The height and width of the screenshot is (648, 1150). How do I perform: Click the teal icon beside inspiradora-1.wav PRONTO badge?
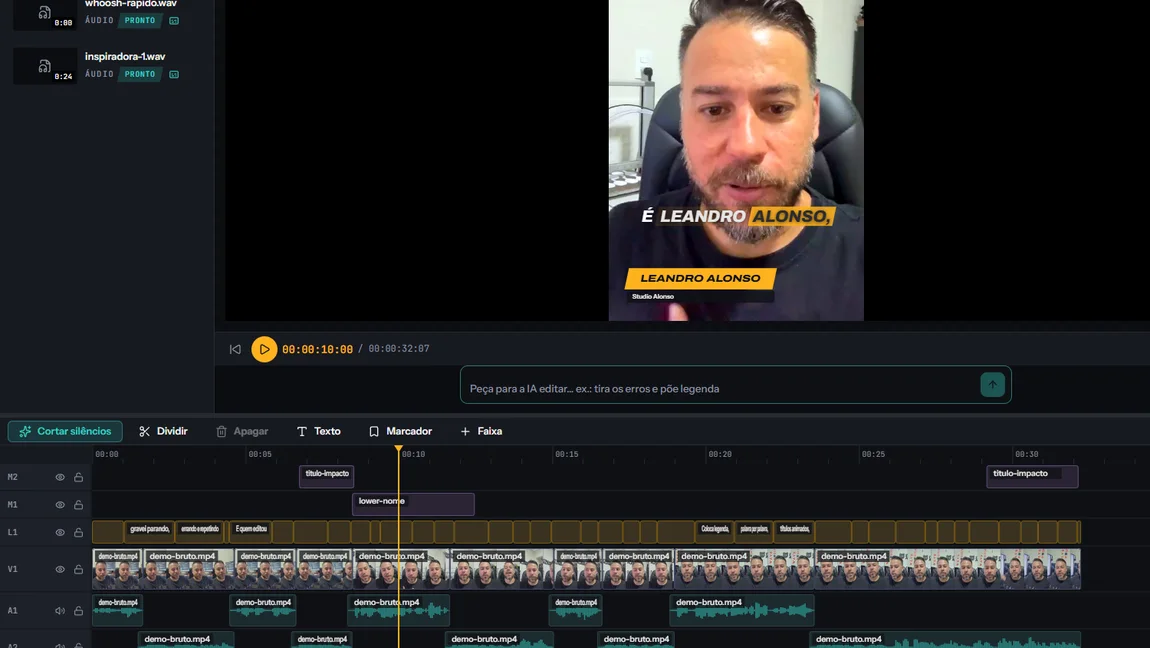point(174,74)
